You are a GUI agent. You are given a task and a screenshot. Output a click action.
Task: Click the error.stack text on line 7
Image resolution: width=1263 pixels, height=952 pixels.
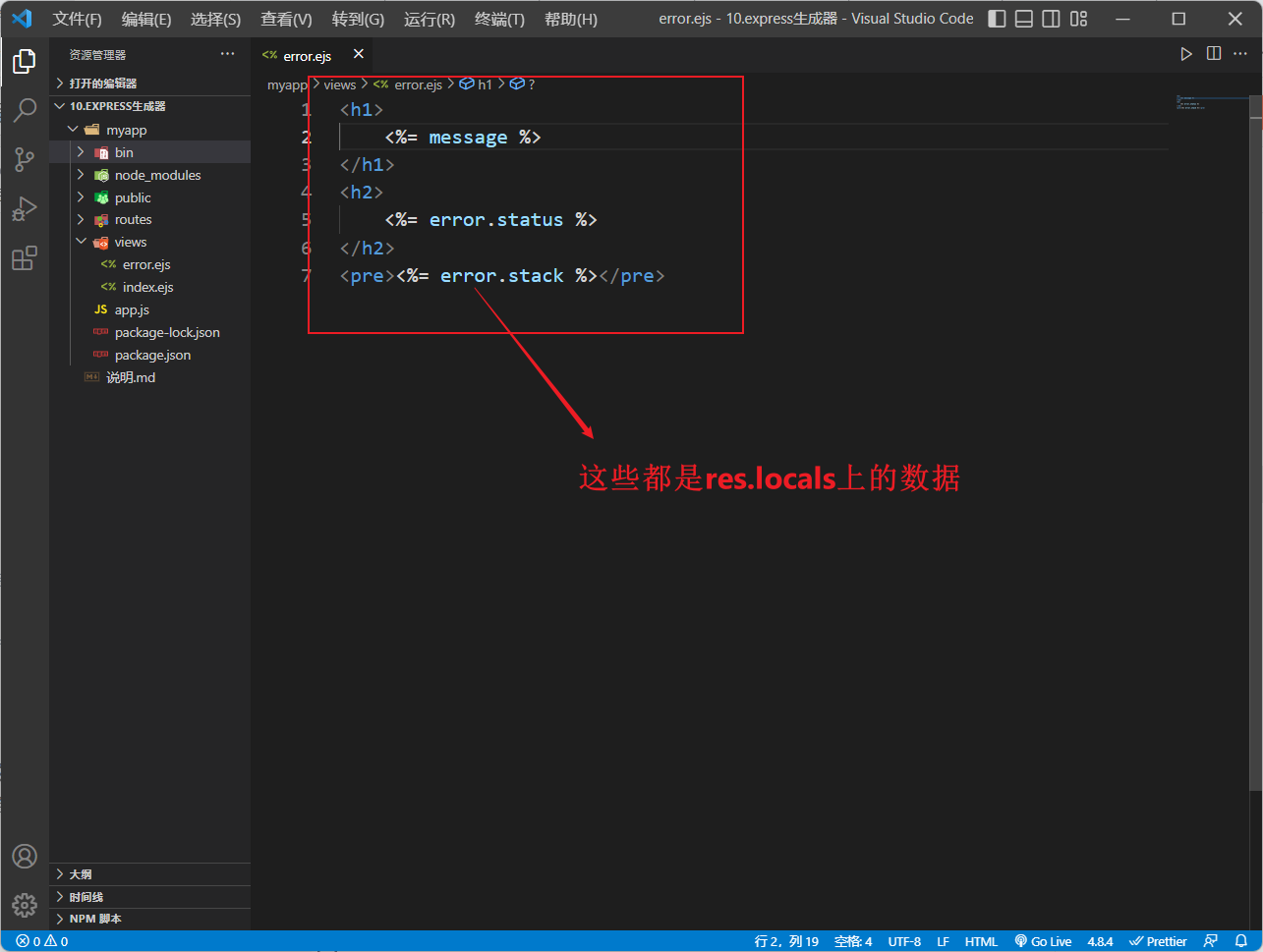tap(501, 276)
